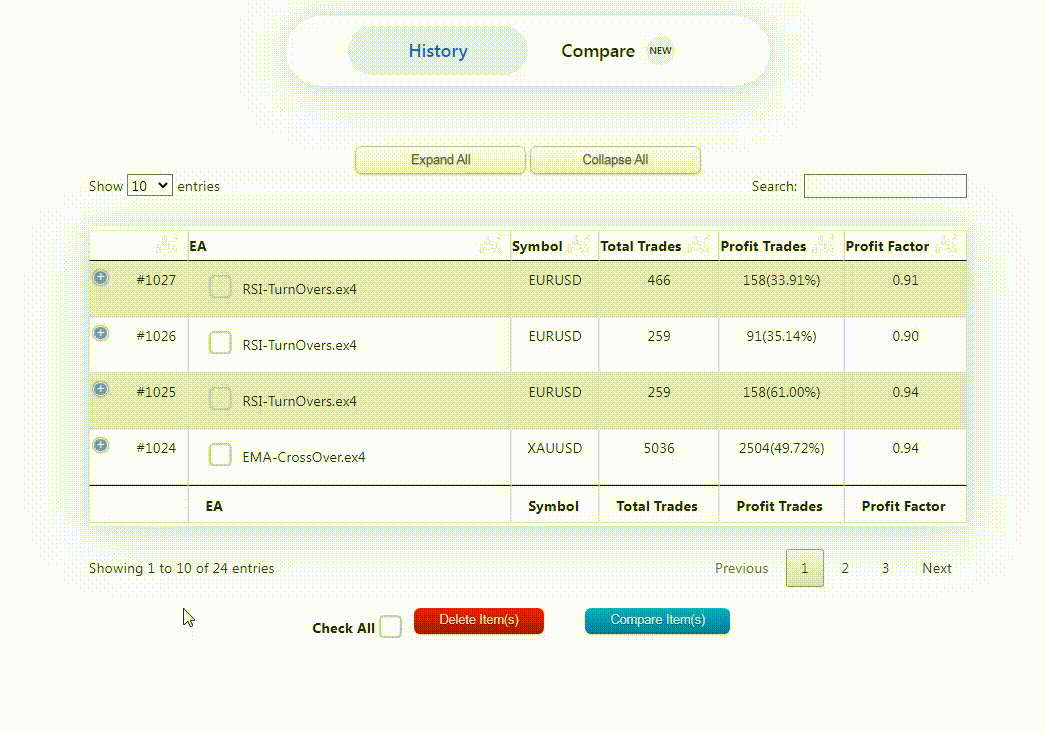Image resolution: width=1046 pixels, height=734 pixels.
Task: Check the box for entry #1027
Action: click(x=219, y=287)
